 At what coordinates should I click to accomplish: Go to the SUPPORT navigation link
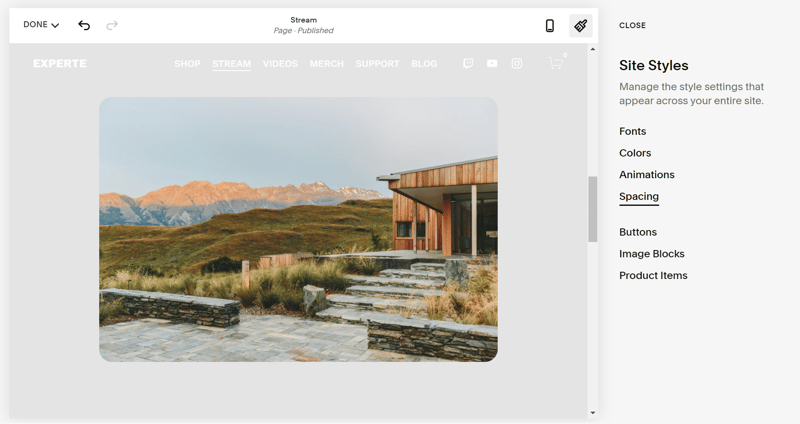pyautogui.click(x=378, y=64)
